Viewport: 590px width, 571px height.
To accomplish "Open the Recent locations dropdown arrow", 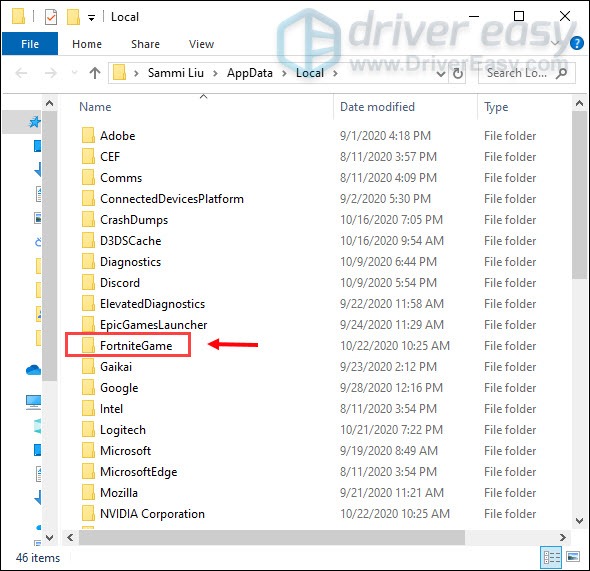I will pyautogui.click(x=74, y=72).
